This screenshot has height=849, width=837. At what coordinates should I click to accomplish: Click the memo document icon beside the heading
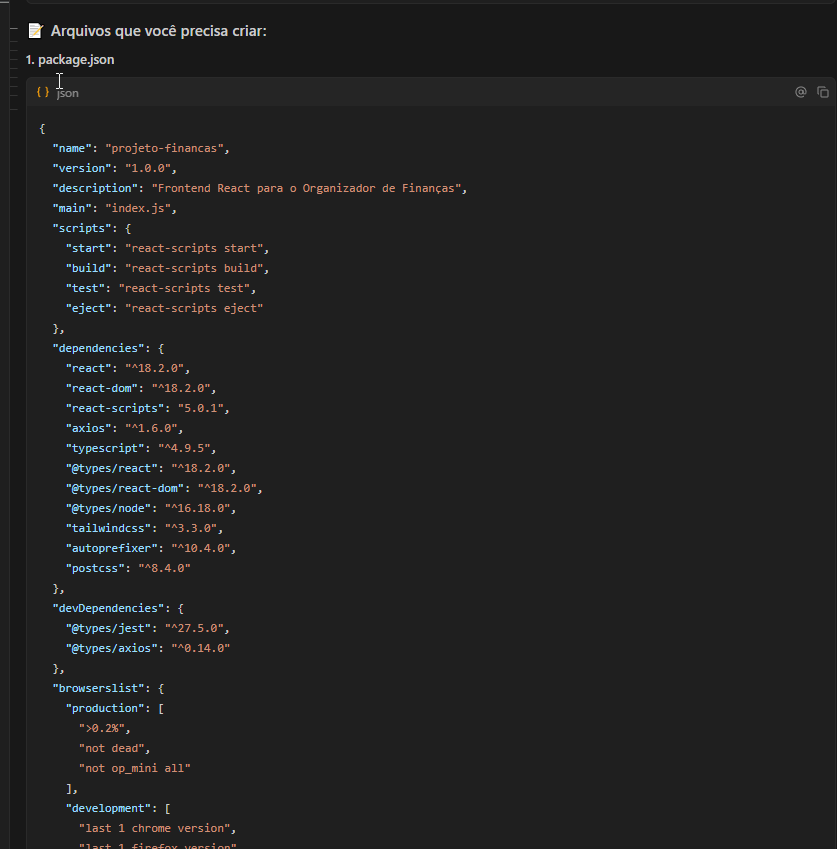35,30
